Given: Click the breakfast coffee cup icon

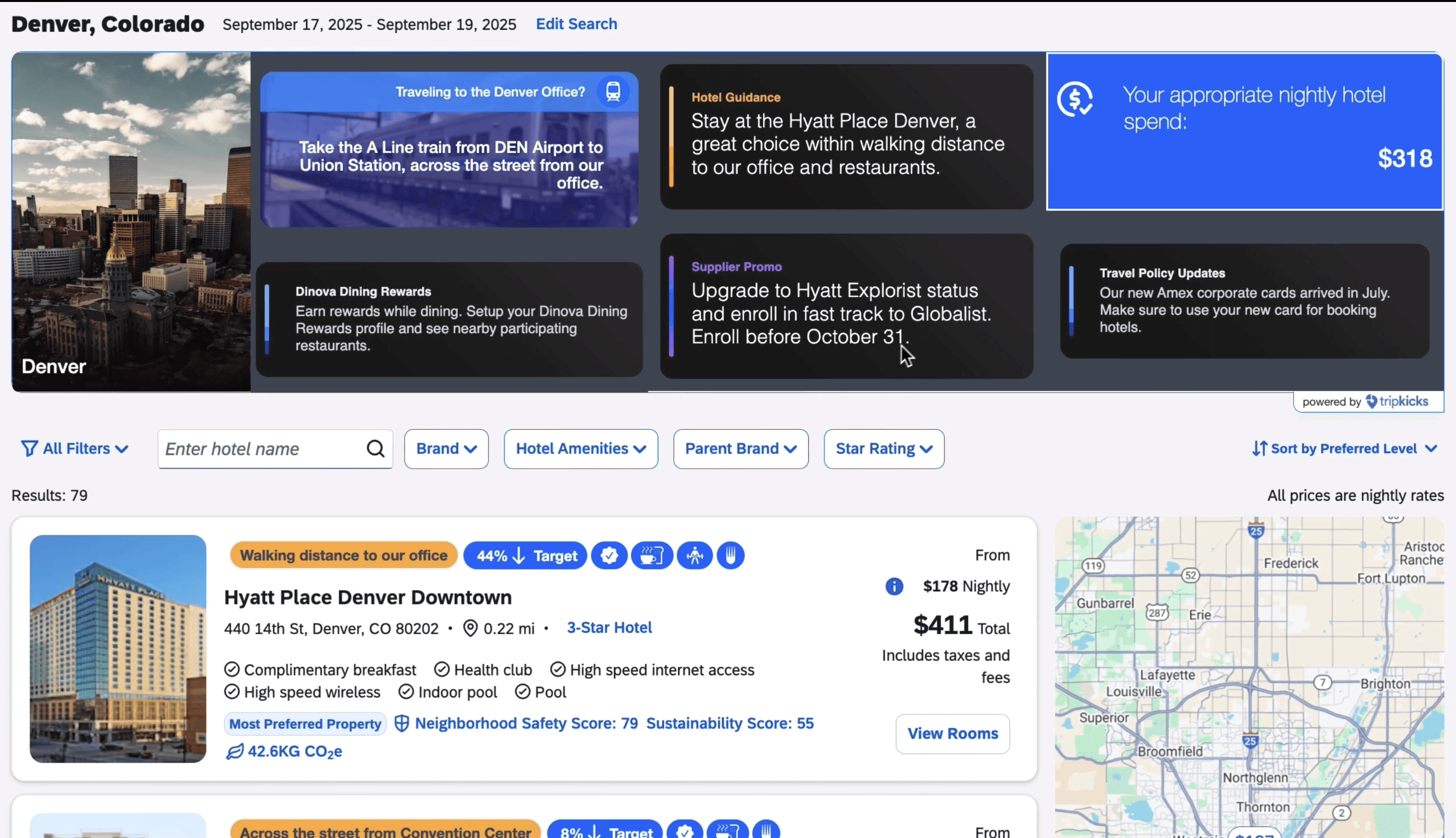Looking at the screenshot, I should tap(652, 555).
